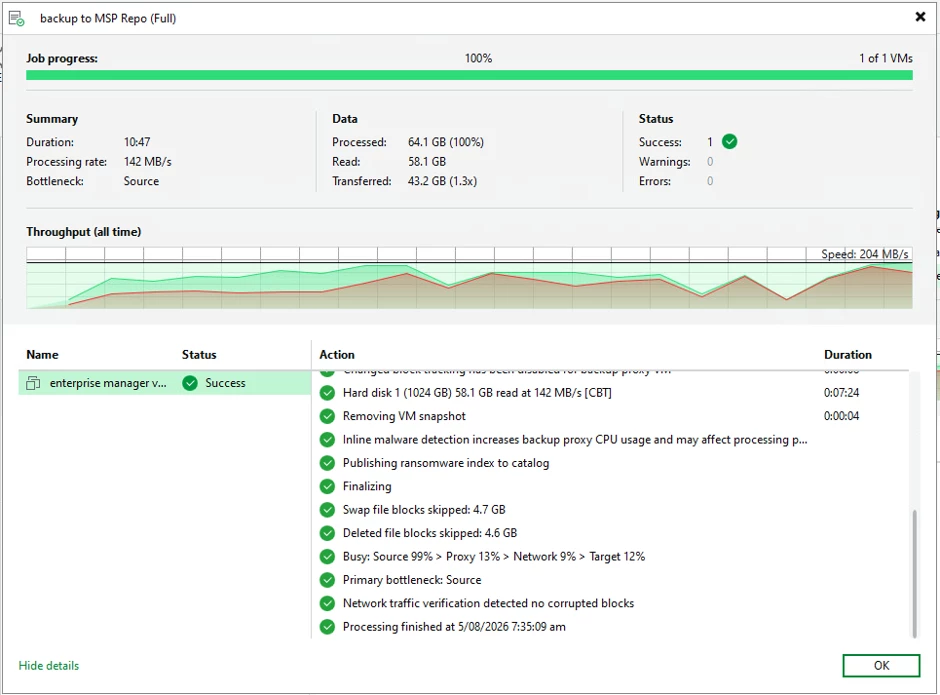The height and width of the screenshot is (695, 940).
Task: Select Swap file blocks skipped: 4.7 GB
Action: (424, 510)
